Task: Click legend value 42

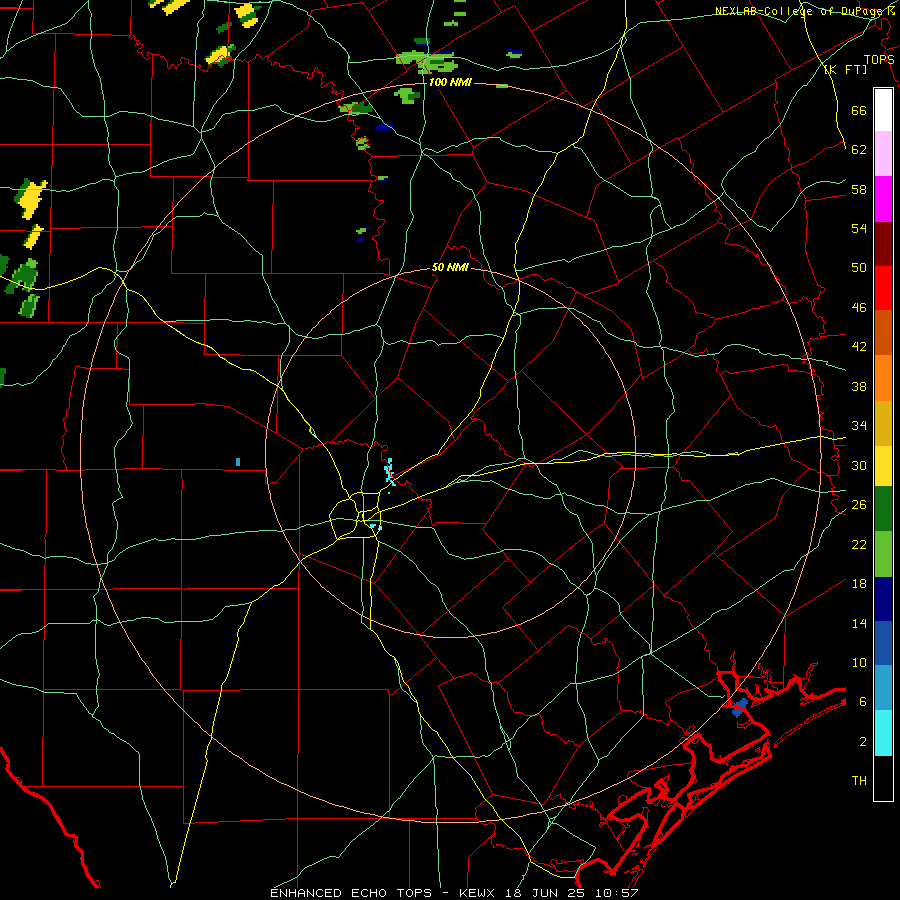Action: (859, 347)
